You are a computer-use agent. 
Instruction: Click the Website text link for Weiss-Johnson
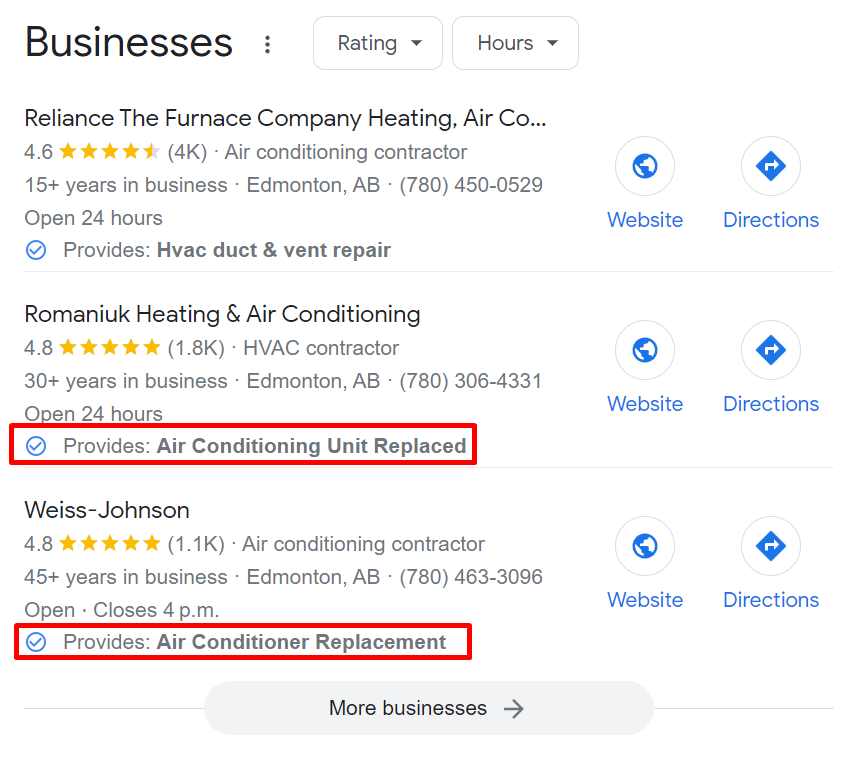(645, 600)
